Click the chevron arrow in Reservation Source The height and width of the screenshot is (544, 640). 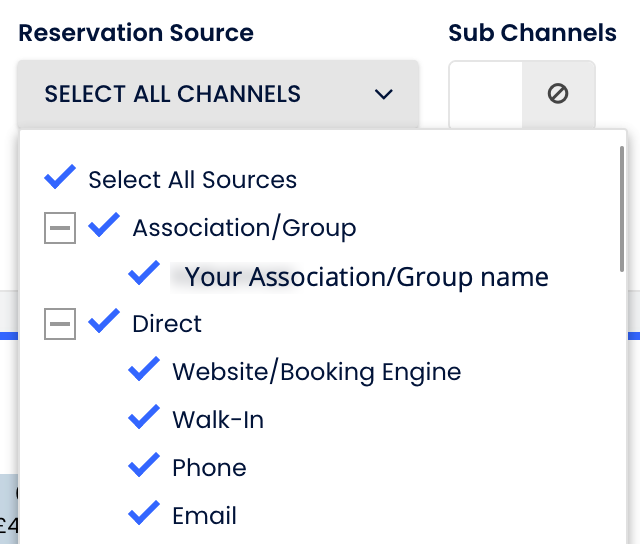point(383,95)
